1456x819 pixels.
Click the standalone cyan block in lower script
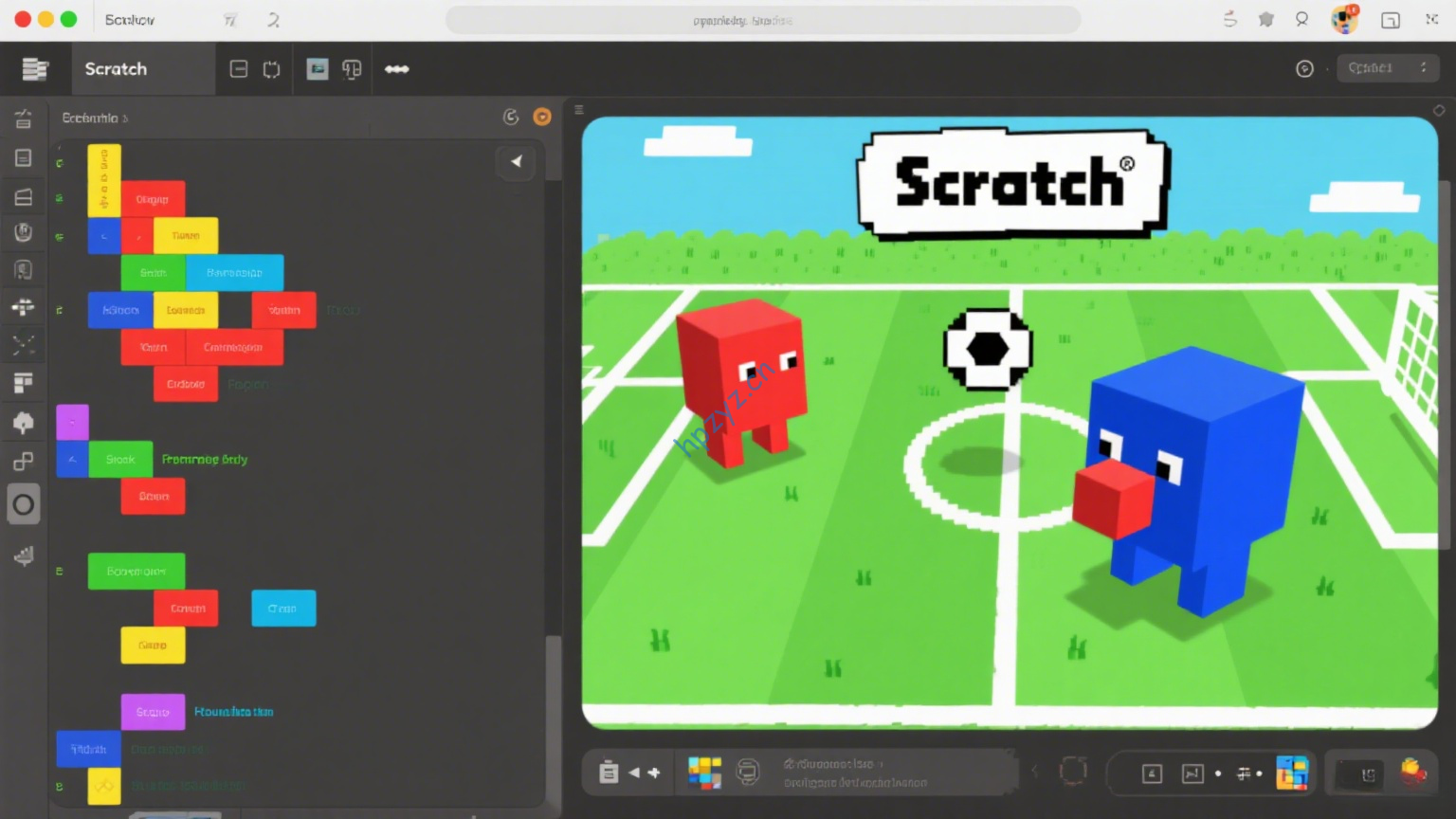pyautogui.click(x=283, y=608)
